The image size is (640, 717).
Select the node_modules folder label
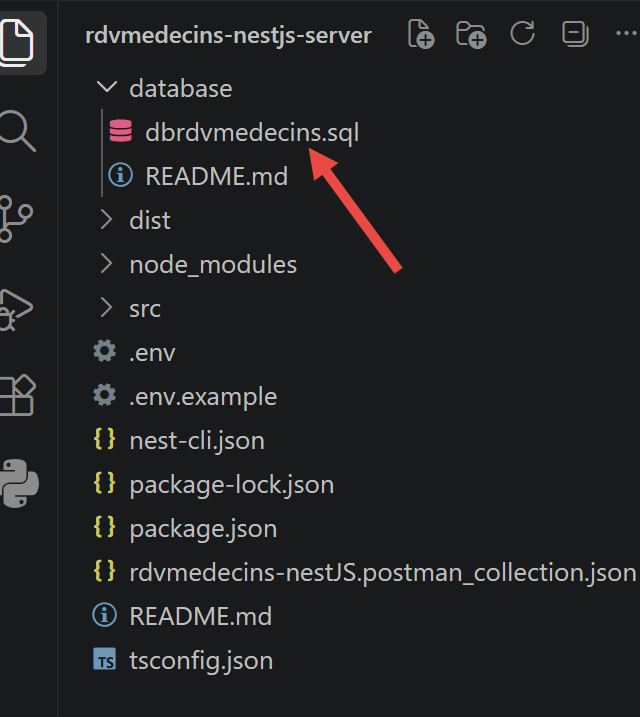pos(213,265)
